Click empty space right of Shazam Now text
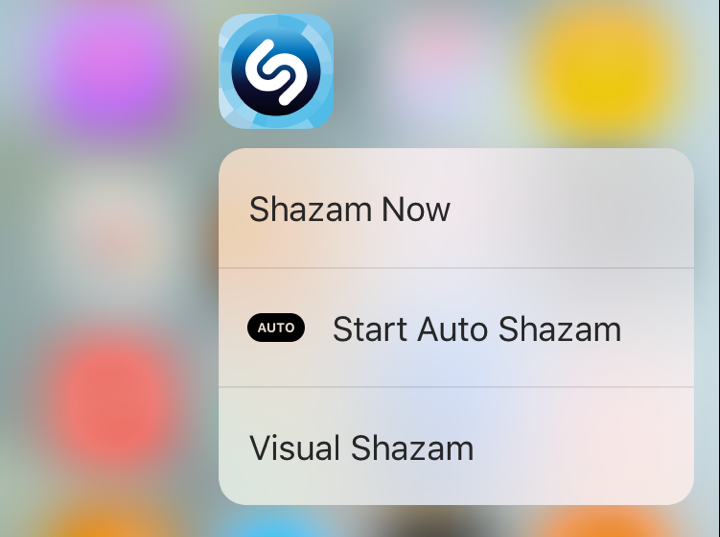Viewport: 720px width, 537px height. pos(569,209)
